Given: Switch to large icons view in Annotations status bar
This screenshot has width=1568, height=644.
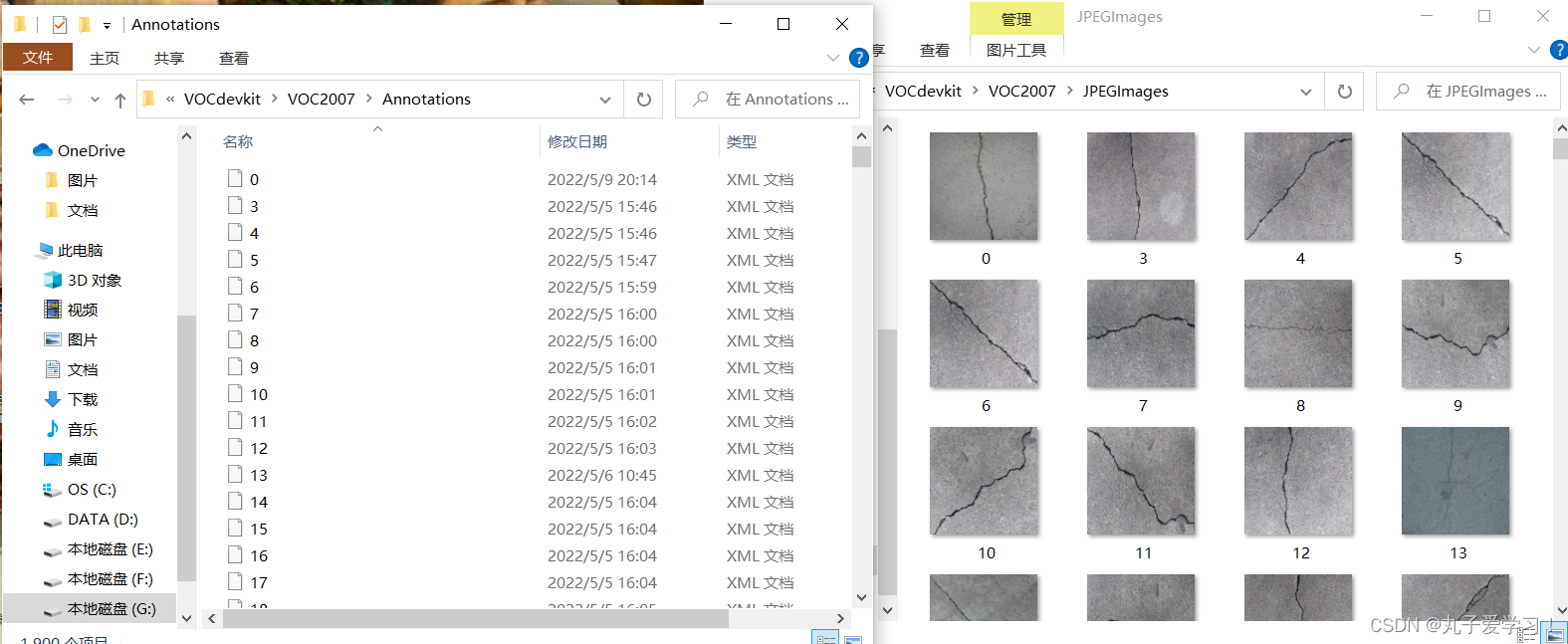Looking at the screenshot, I should (853, 638).
